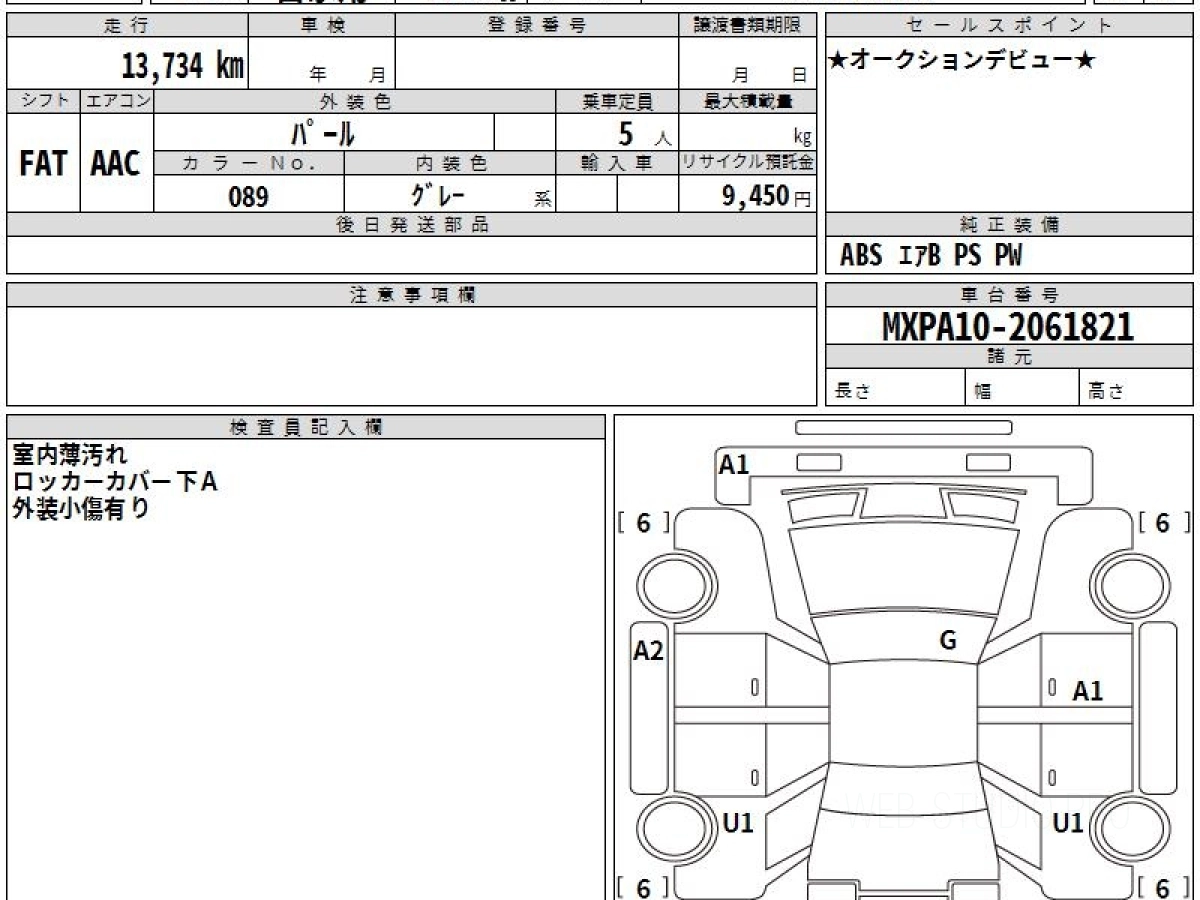Image resolution: width=1200 pixels, height=900 pixels.
Task: Click the AAC air conditioner cell
Action: click(x=116, y=164)
